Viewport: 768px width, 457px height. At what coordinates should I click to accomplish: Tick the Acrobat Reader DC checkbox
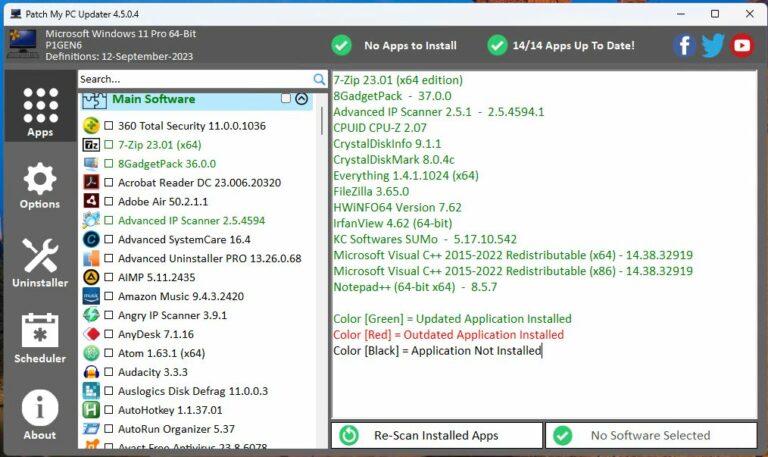click(x=108, y=183)
